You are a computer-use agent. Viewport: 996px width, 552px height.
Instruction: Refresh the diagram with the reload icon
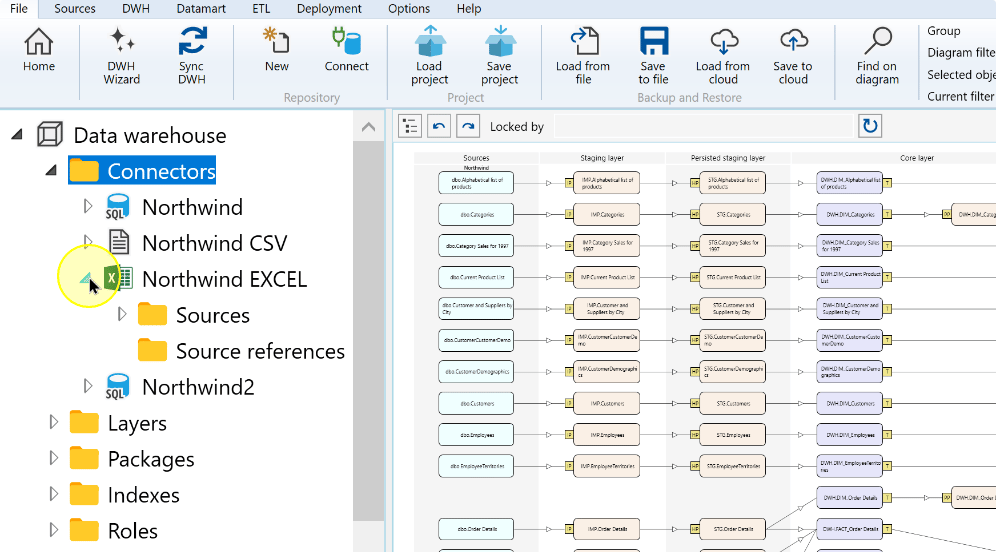click(870, 126)
